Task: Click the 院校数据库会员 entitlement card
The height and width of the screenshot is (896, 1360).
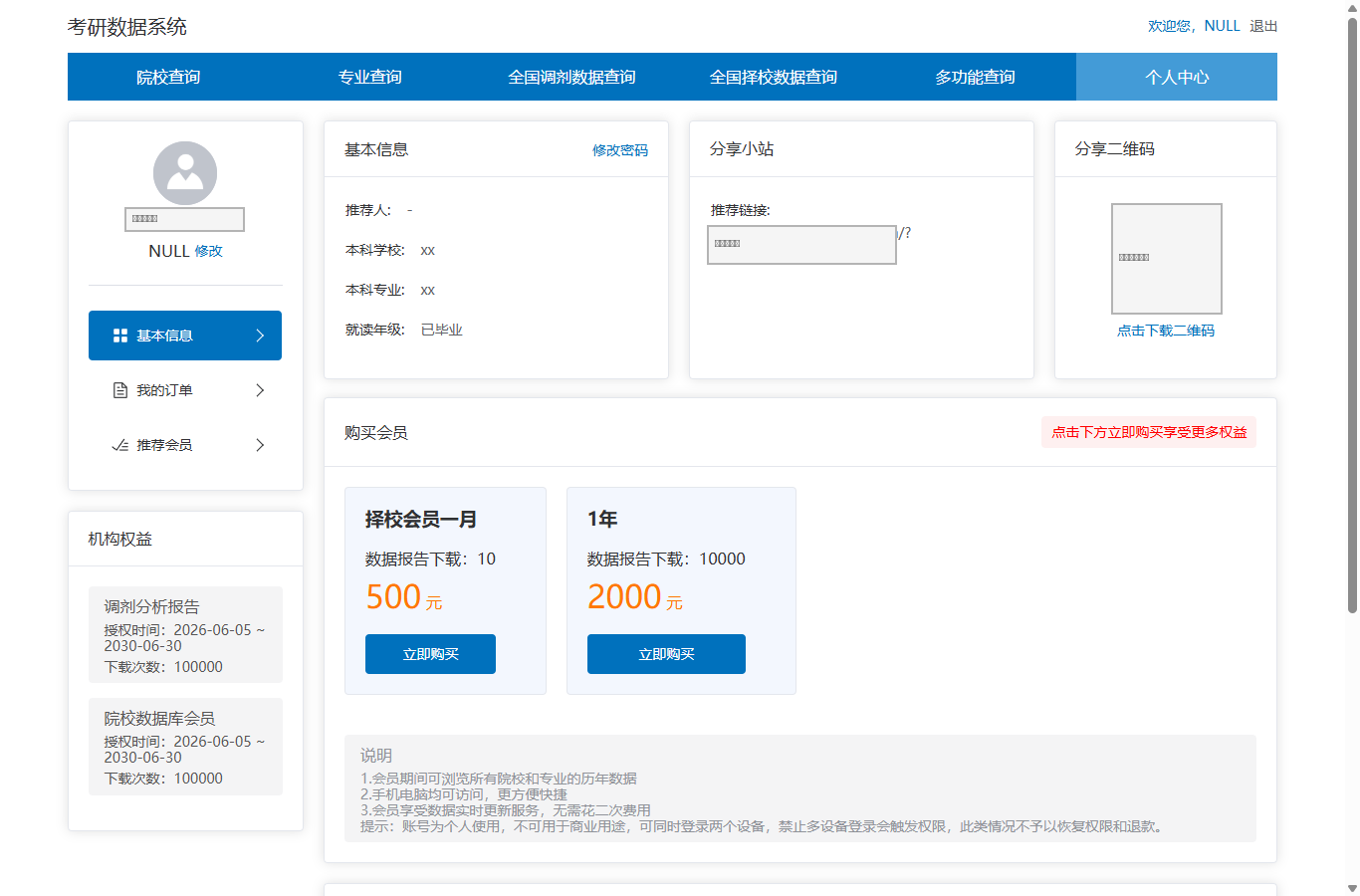Action: pos(185,746)
